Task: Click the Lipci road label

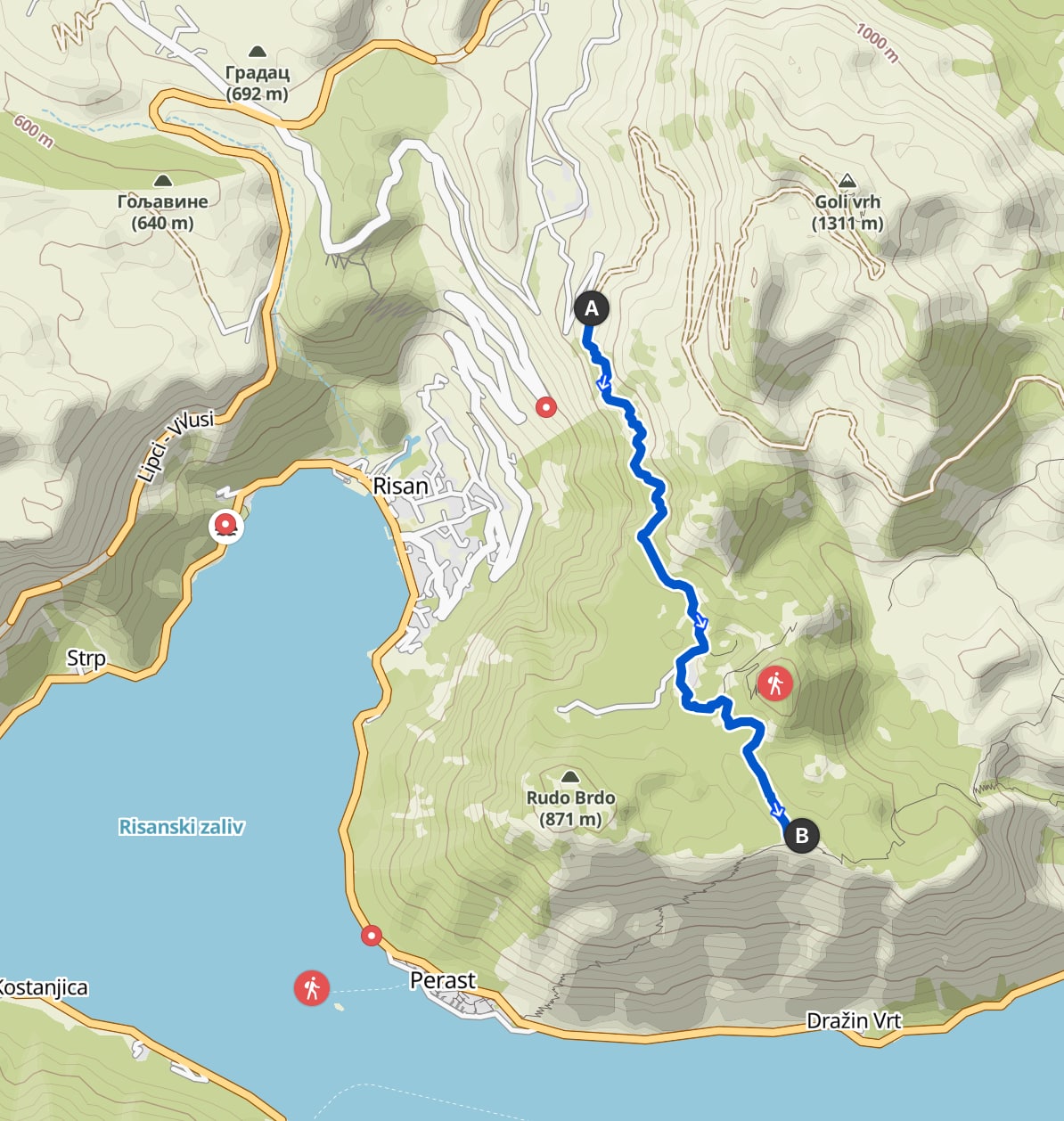Action: click(175, 446)
